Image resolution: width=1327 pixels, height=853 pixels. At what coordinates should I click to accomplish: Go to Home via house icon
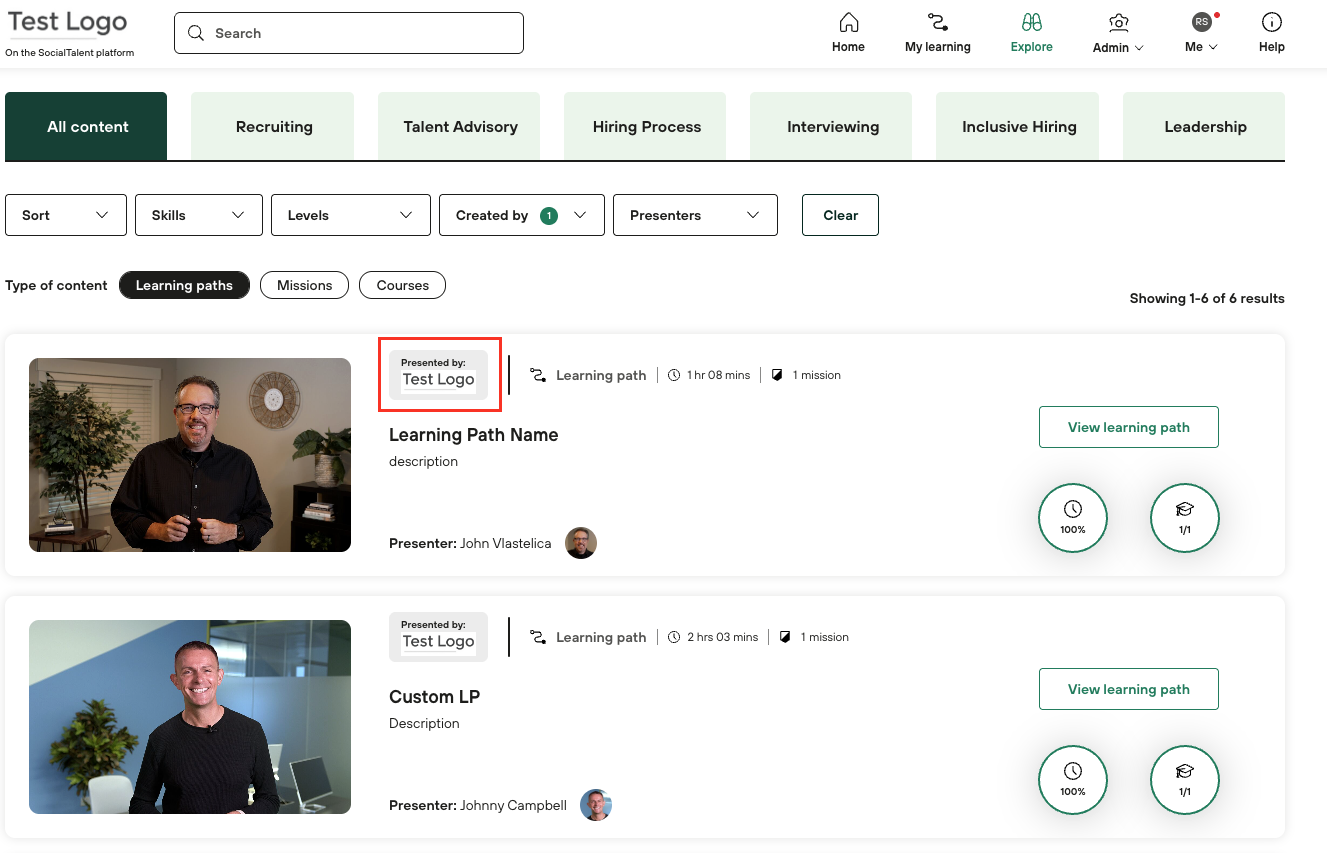point(848,23)
